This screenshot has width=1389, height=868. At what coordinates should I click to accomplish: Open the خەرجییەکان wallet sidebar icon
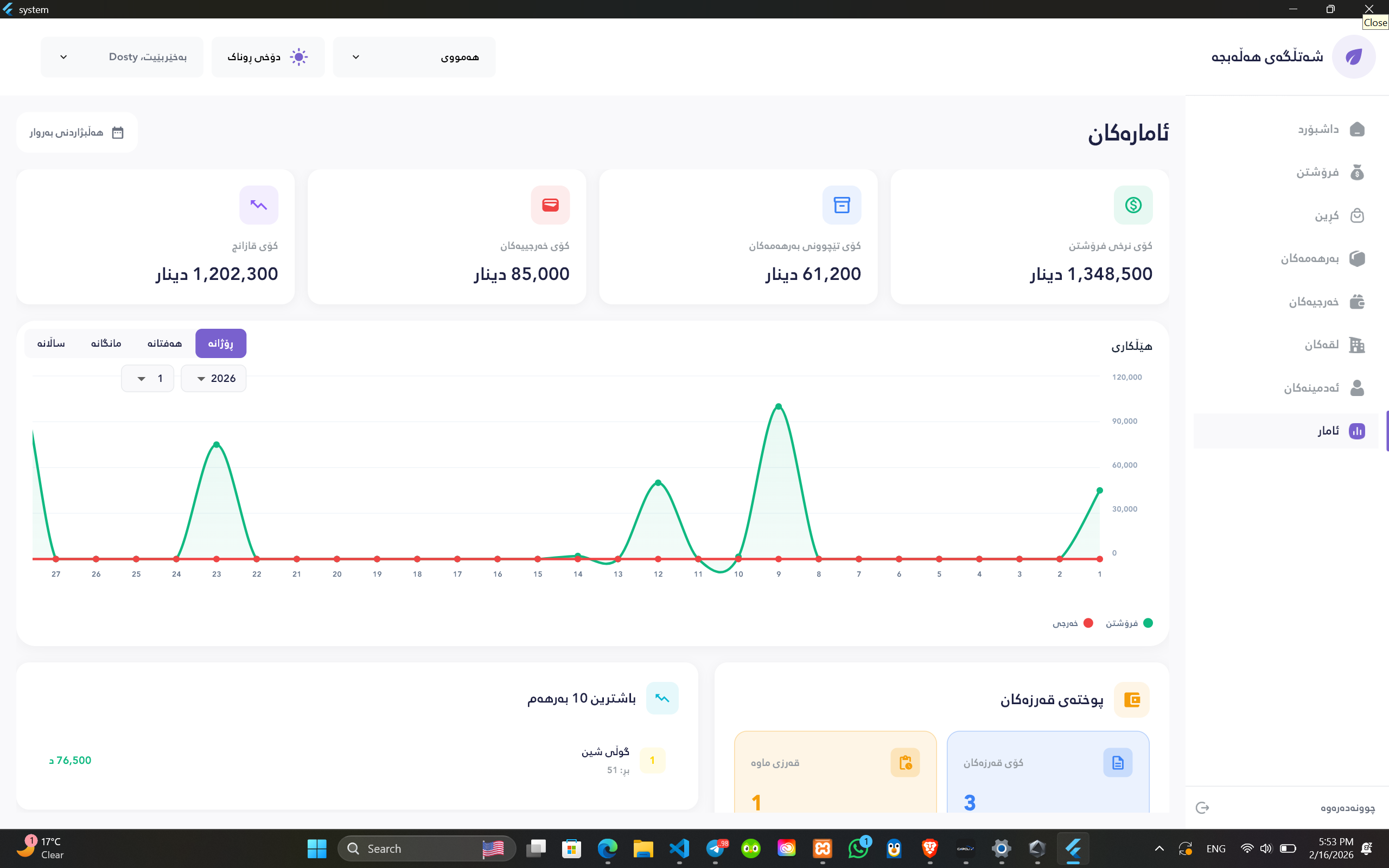tap(1357, 302)
